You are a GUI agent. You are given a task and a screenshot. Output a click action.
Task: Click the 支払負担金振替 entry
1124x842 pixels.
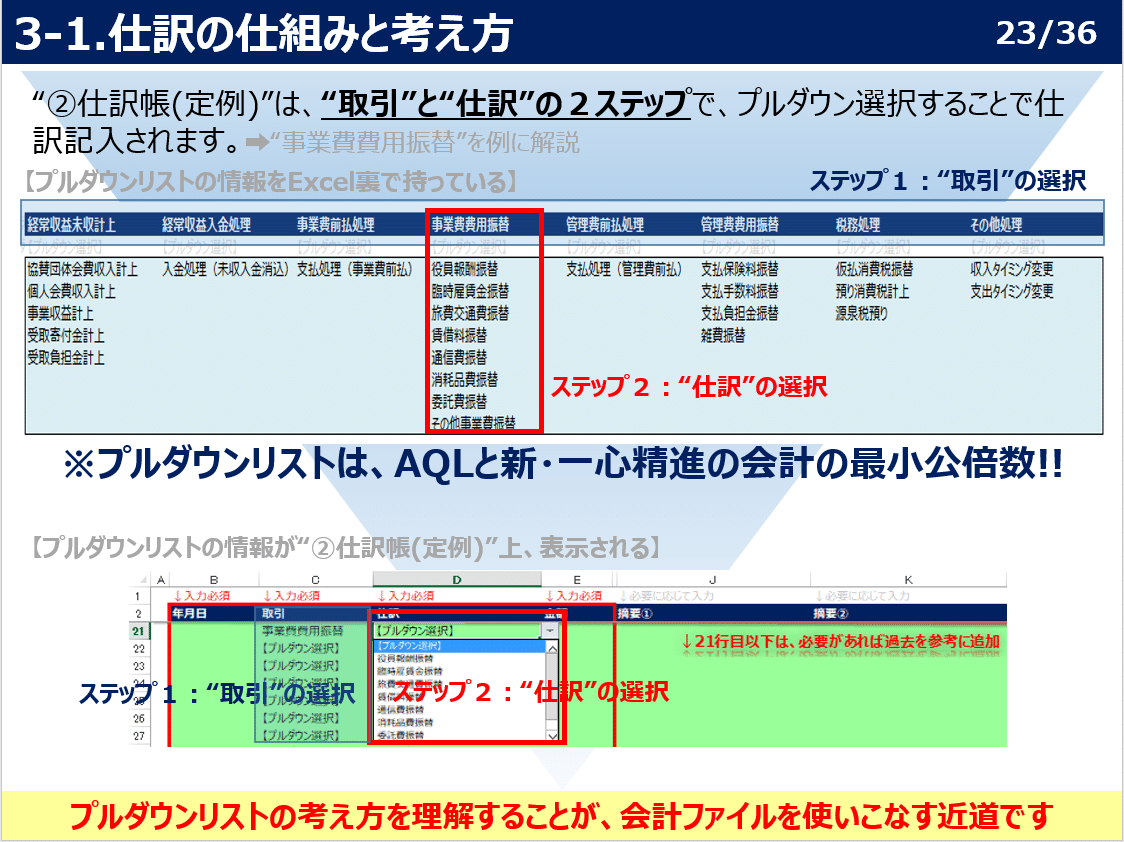(740, 313)
